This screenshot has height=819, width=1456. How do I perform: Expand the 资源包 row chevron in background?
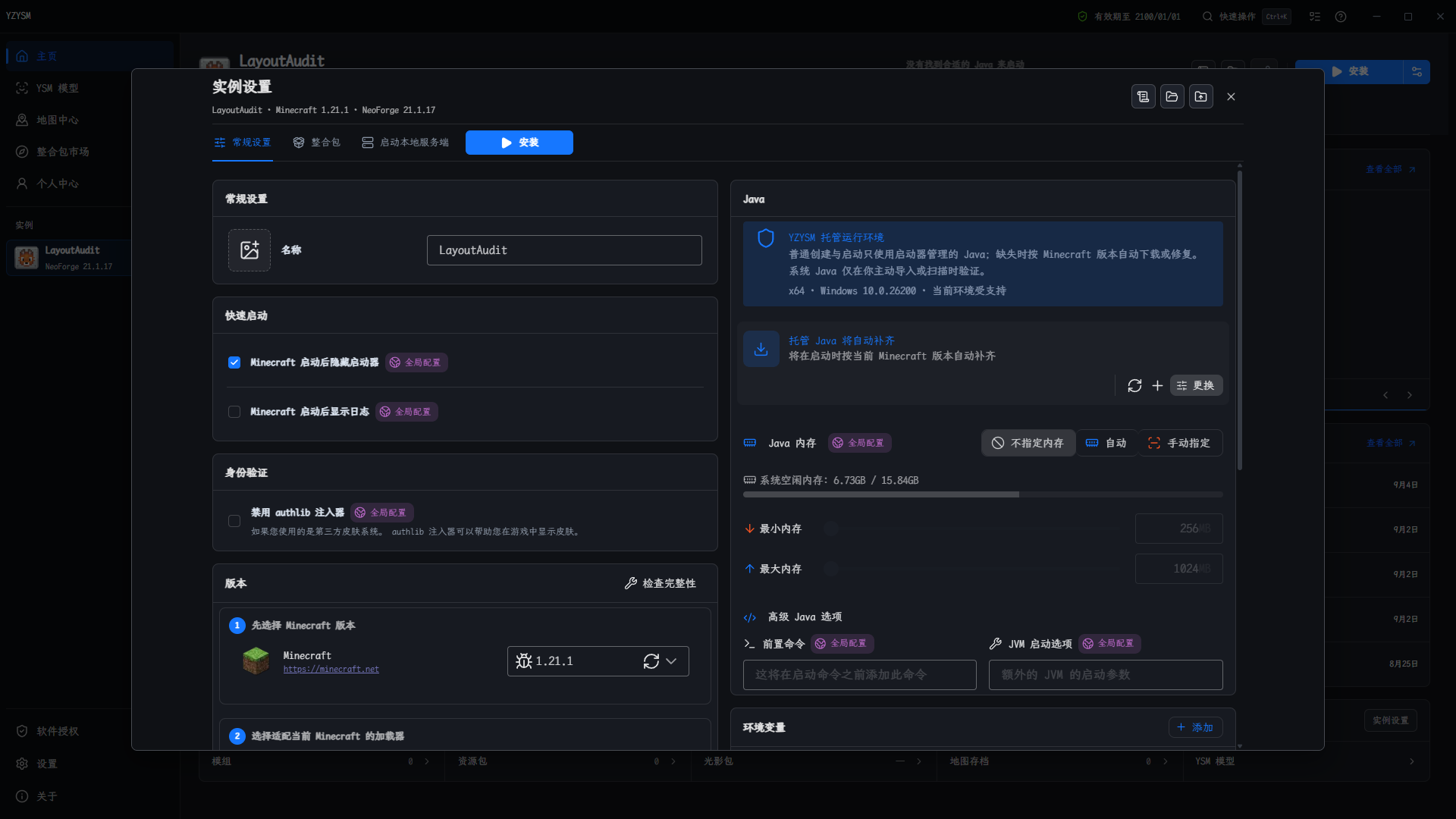tap(673, 761)
